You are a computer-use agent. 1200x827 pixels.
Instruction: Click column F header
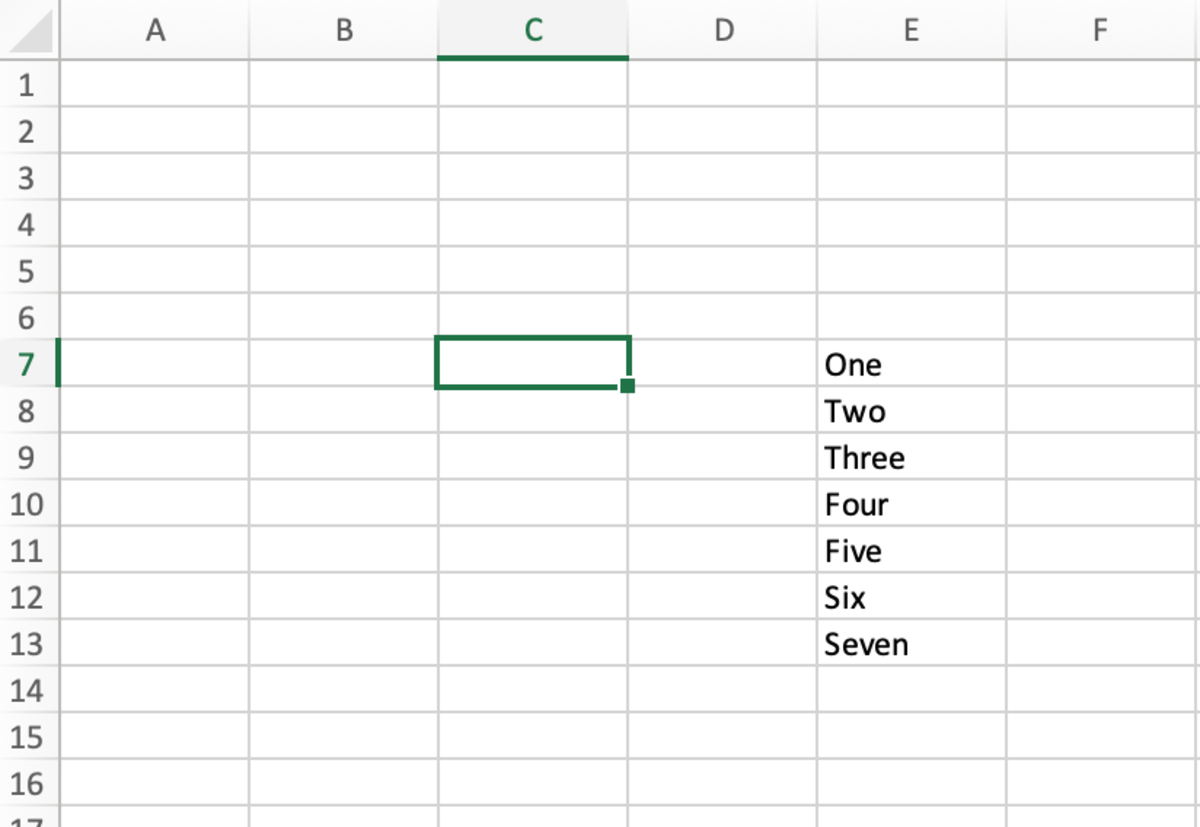1100,31
